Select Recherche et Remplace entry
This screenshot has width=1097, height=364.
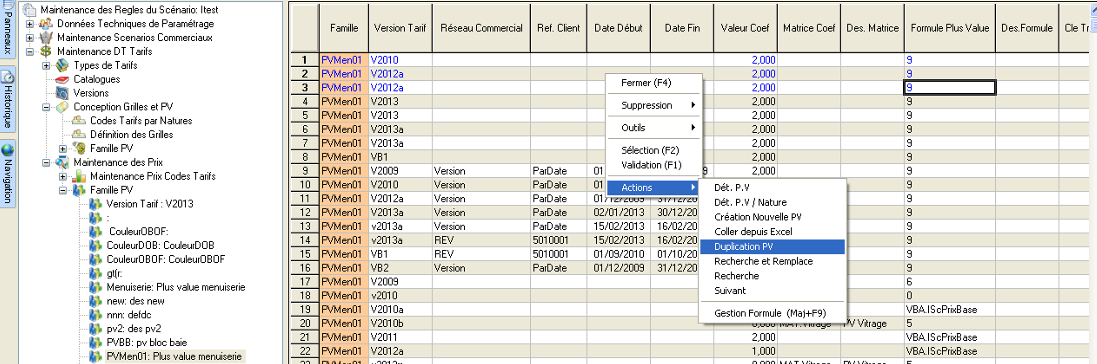pos(772,261)
